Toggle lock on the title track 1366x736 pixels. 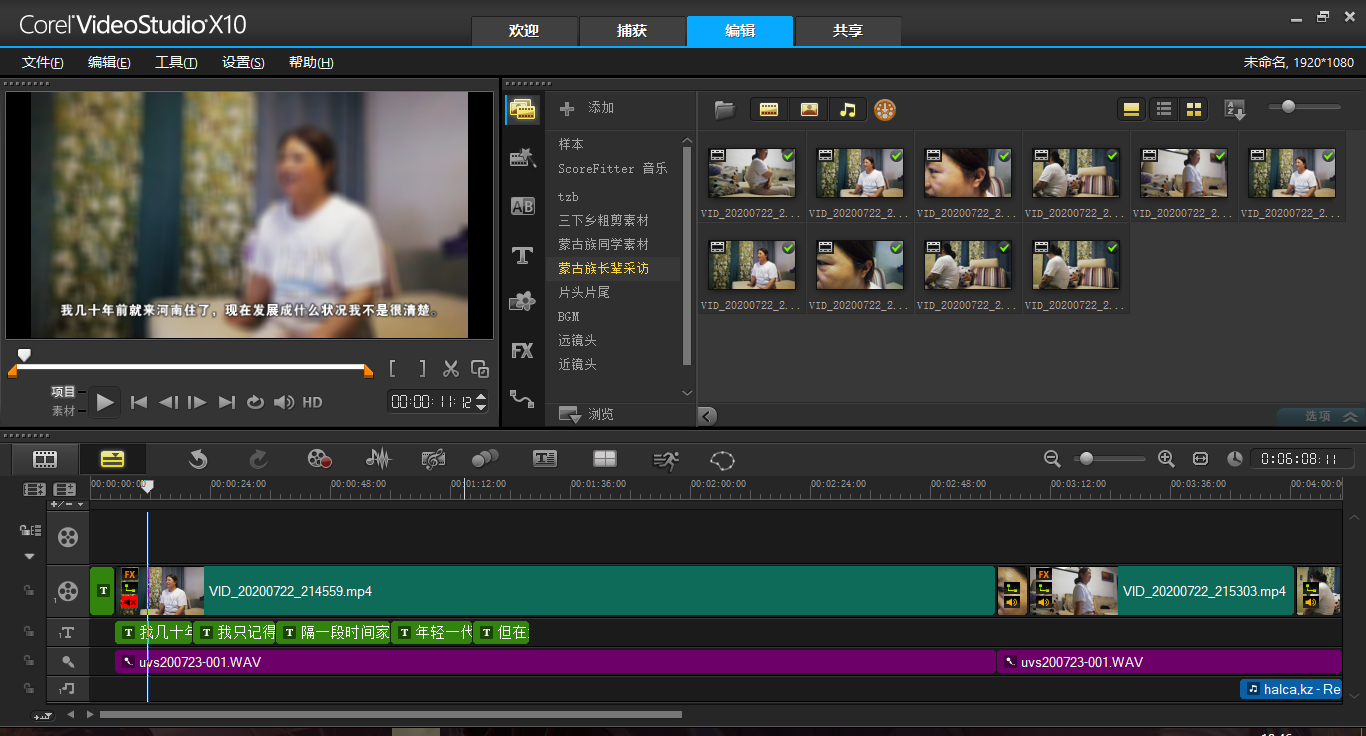29,632
